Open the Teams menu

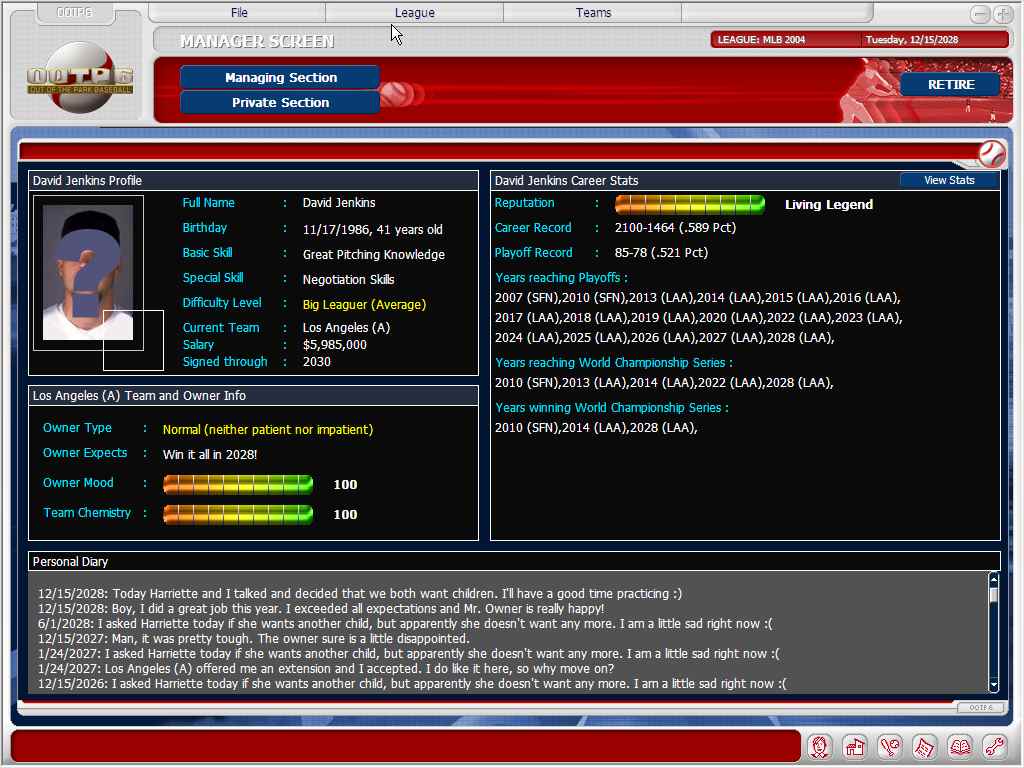tap(593, 13)
